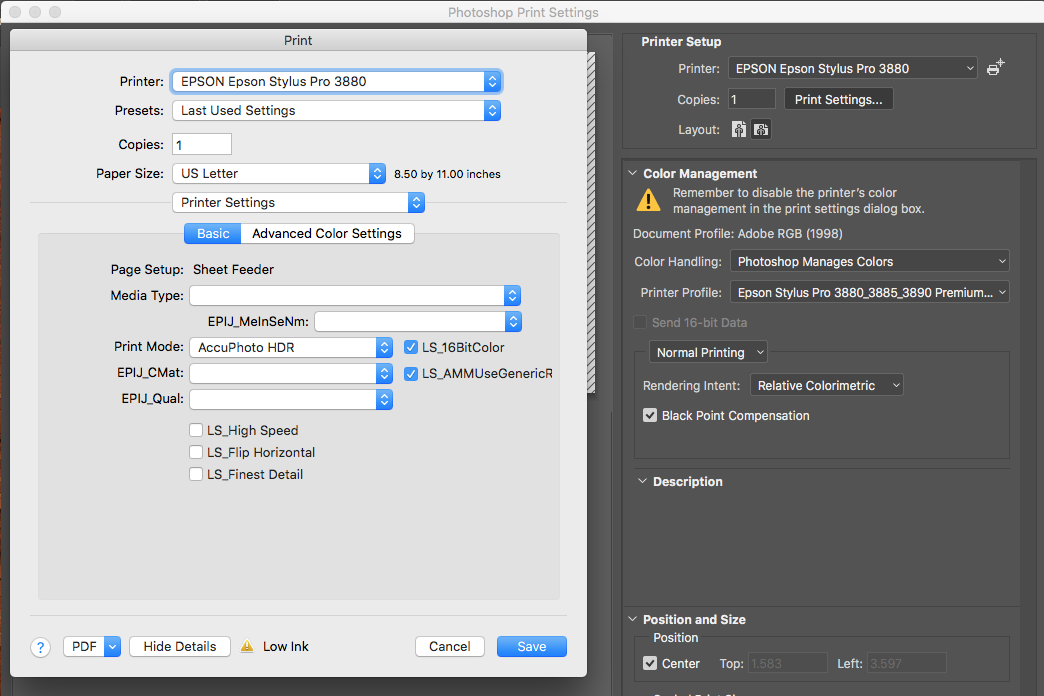Open the EPIJ_Qual dropdown
The width and height of the screenshot is (1044, 696).
pos(291,399)
